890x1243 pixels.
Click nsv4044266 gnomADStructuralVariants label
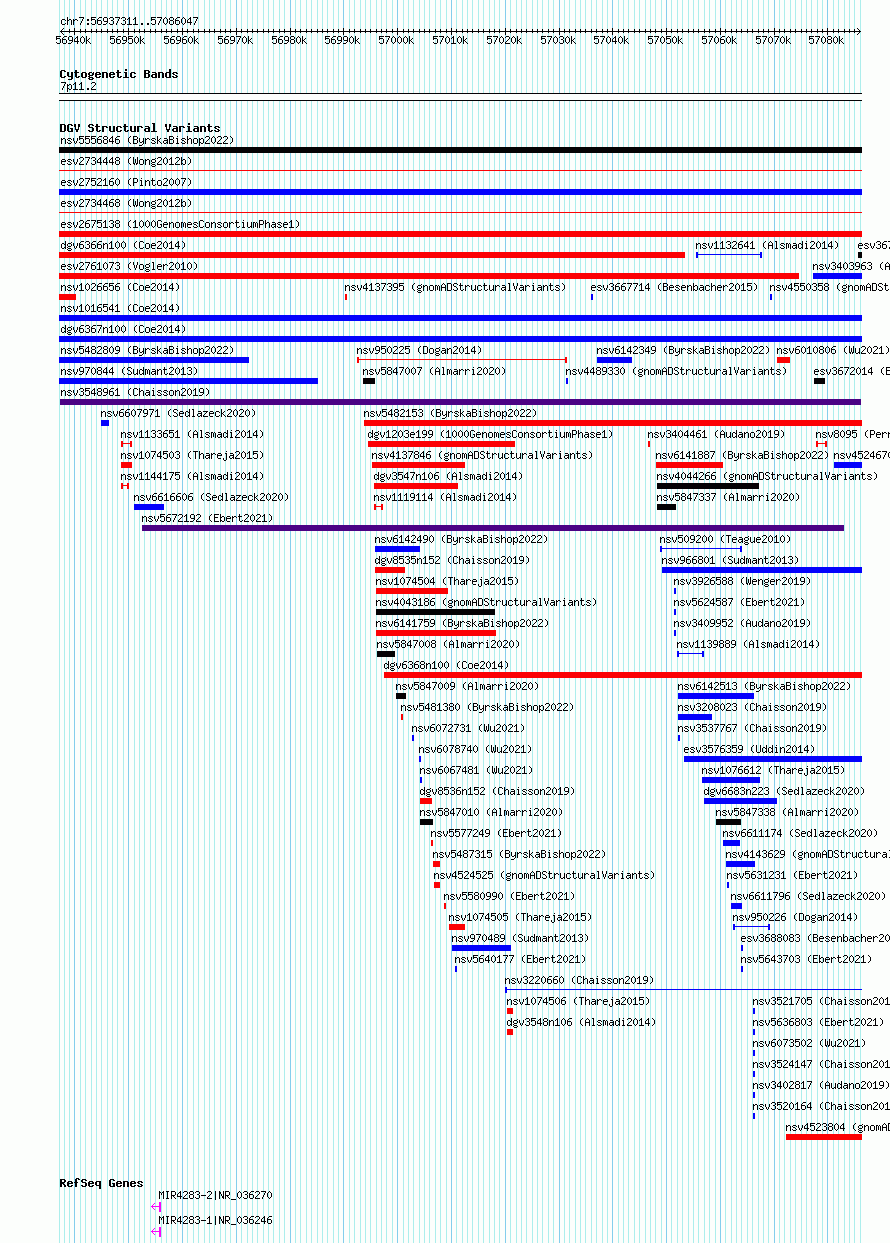click(x=767, y=476)
